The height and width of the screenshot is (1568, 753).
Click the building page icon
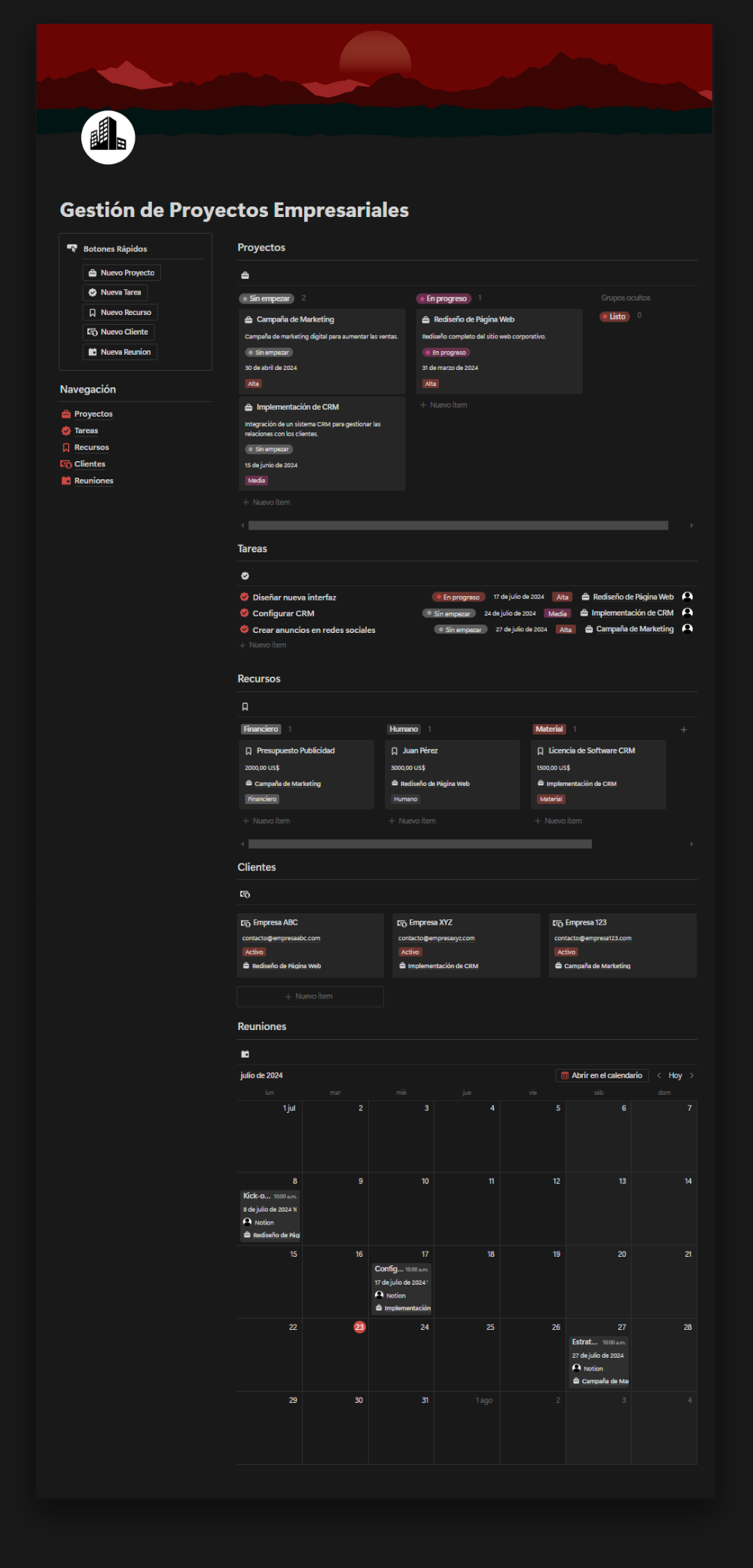pyautogui.click(x=108, y=137)
